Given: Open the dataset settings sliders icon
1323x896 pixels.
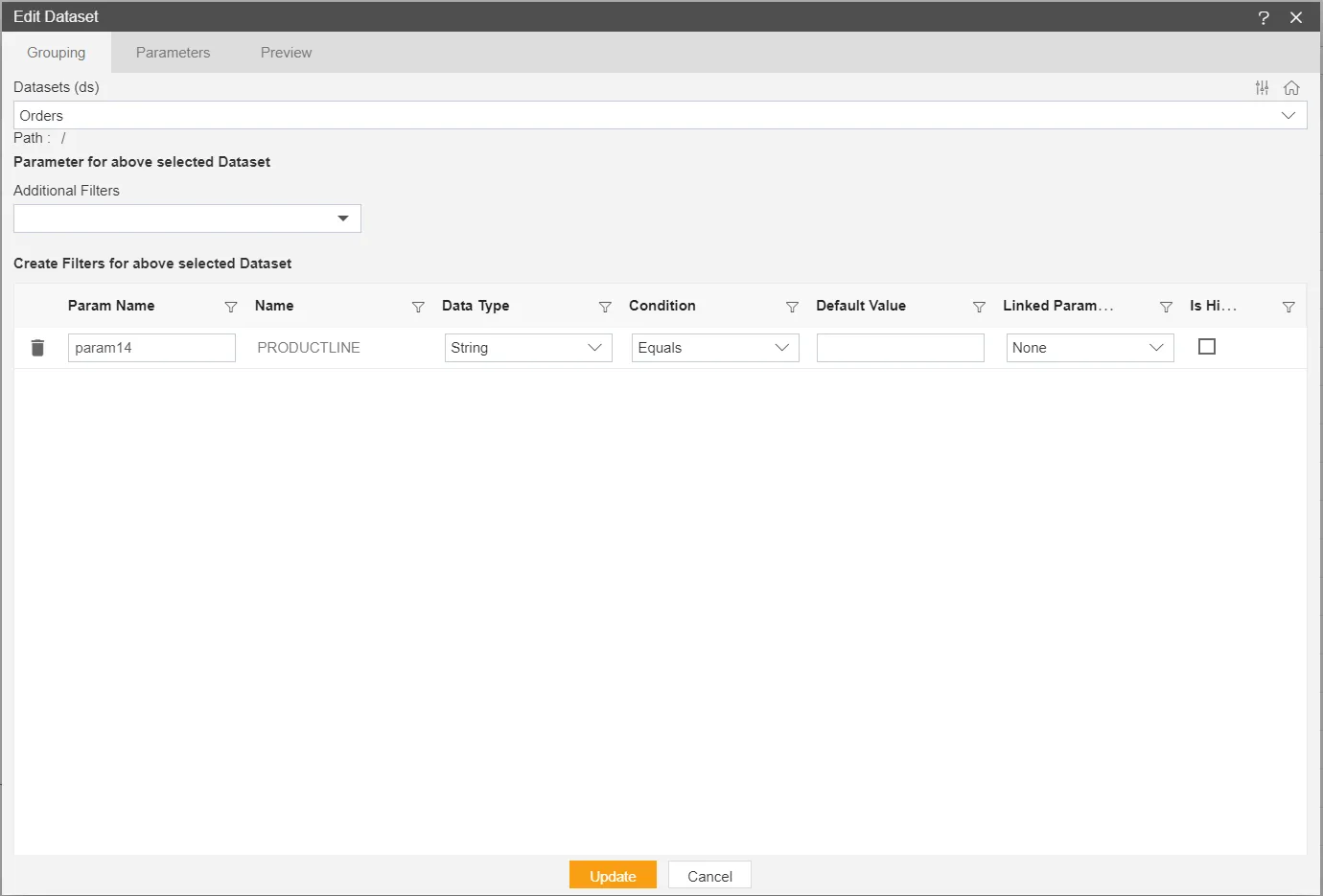Looking at the screenshot, I should [1262, 88].
